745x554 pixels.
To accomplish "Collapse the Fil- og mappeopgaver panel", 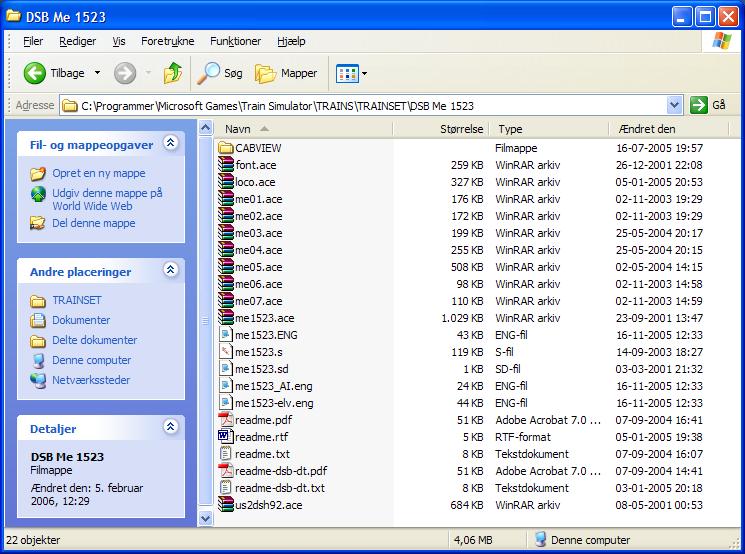I will [170, 143].
